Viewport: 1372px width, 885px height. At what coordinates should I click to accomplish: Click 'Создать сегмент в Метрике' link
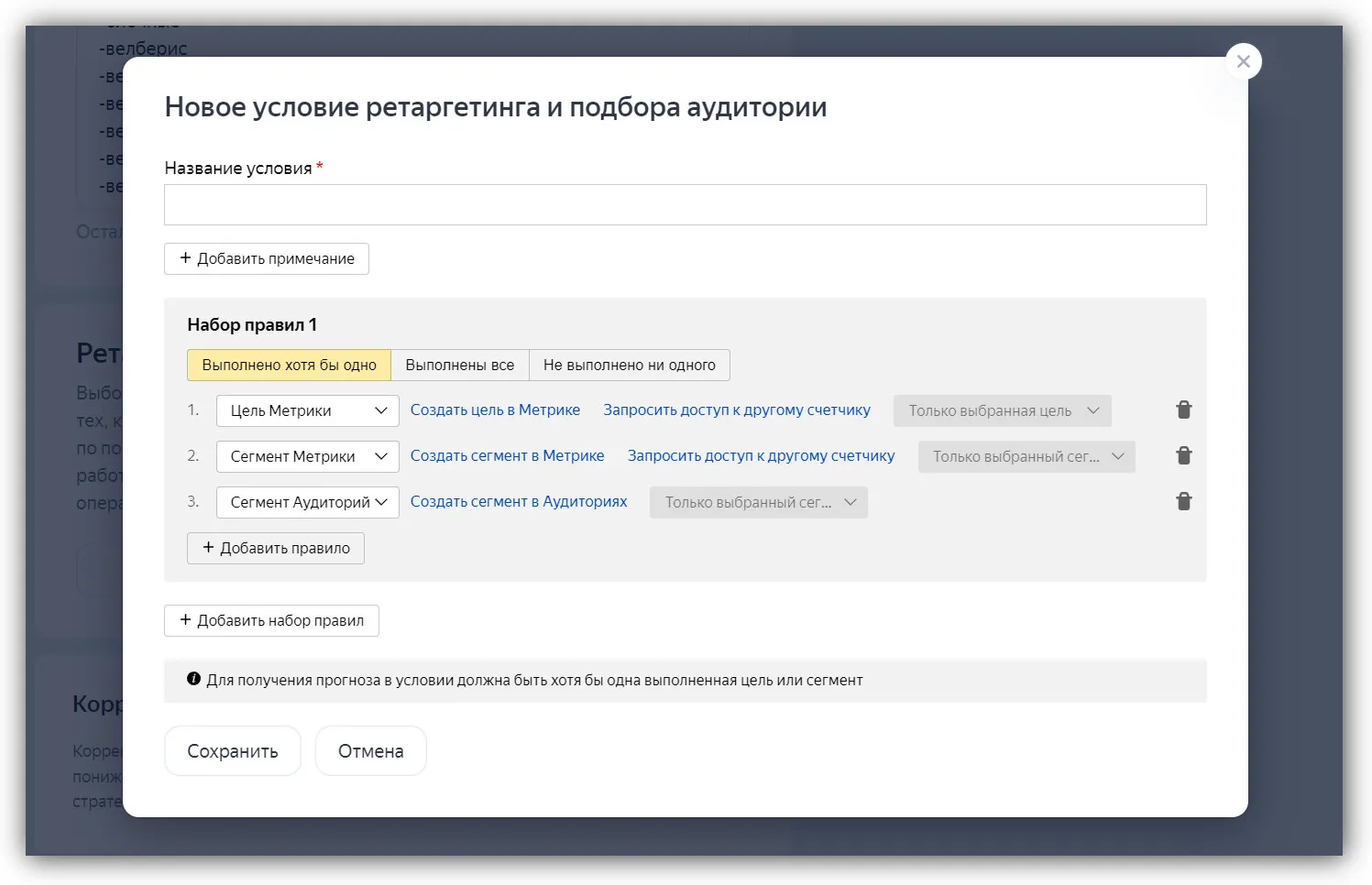(x=507, y=455)
